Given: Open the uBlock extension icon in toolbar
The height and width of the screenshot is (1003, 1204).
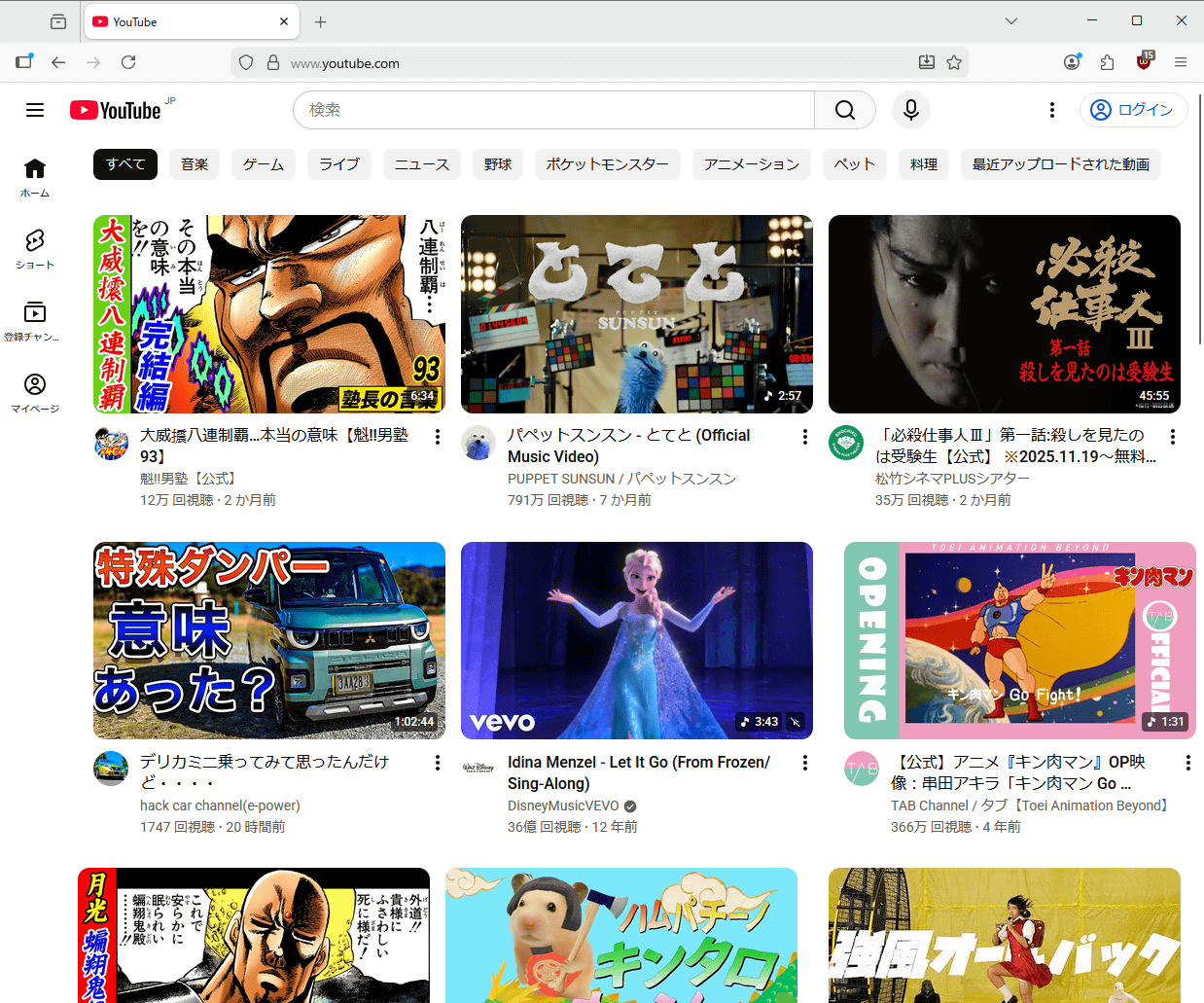Looking at the screenshot, I should pyautogui.click(x=1144, y=62).
